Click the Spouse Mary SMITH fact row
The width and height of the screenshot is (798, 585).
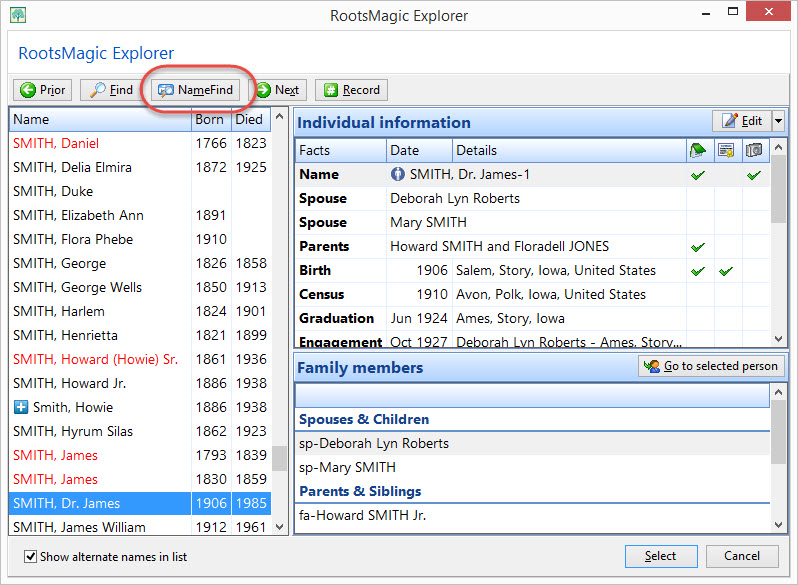click(x=532, y=222)
